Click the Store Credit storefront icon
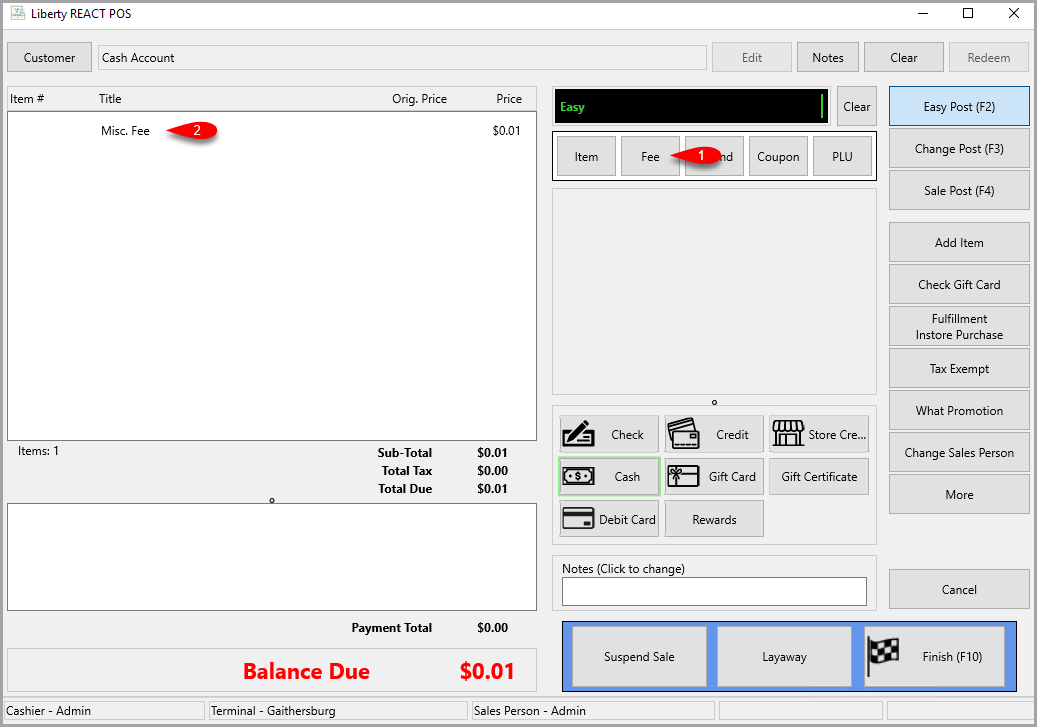This screenshot has height=727, width=1037. point(788,434)
